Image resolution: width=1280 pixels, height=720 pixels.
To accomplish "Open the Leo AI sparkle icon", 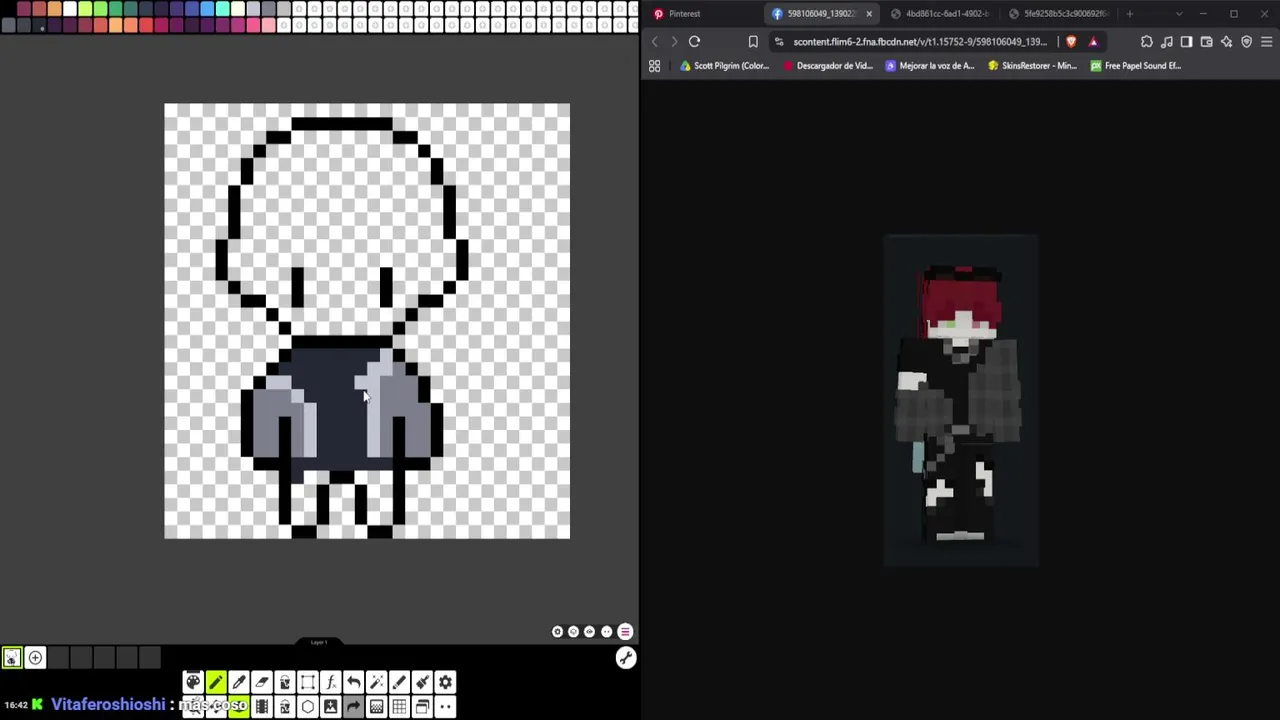I will (x=1227, y=42).
